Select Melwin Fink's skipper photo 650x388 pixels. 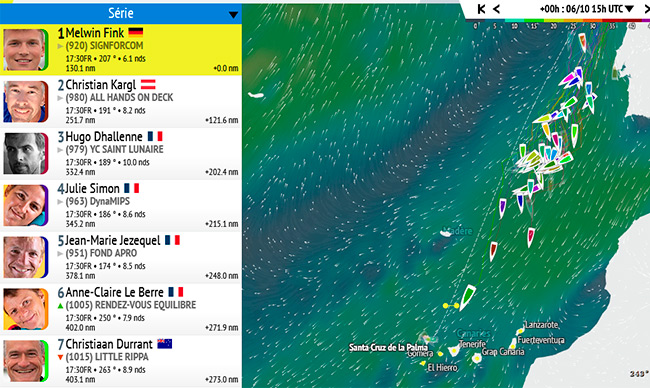pos(25,49)
